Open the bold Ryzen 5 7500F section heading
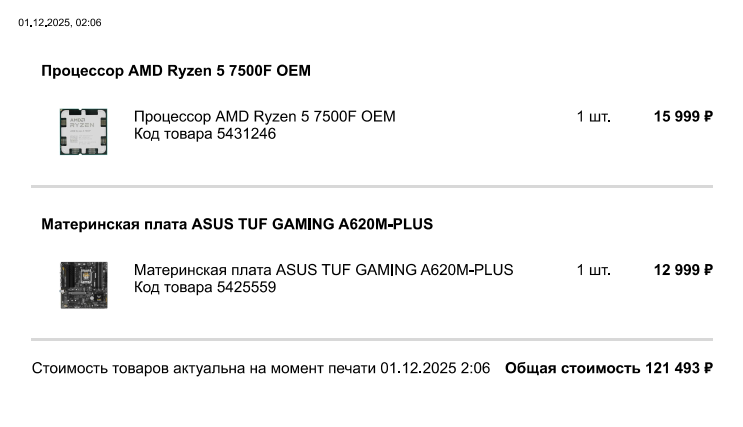Image resolution: width=743 pixels, height=427 pixels. click(176, 71)
